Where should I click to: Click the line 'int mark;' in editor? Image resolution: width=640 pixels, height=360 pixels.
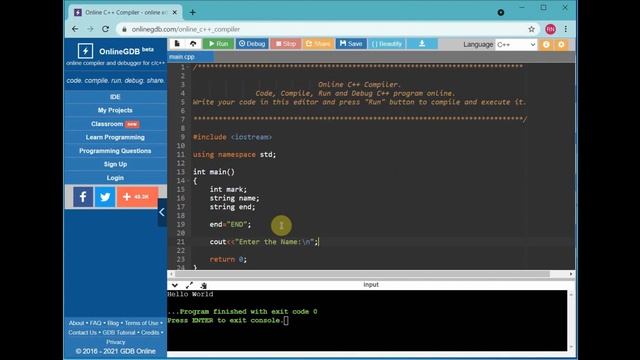coord(228,189)
